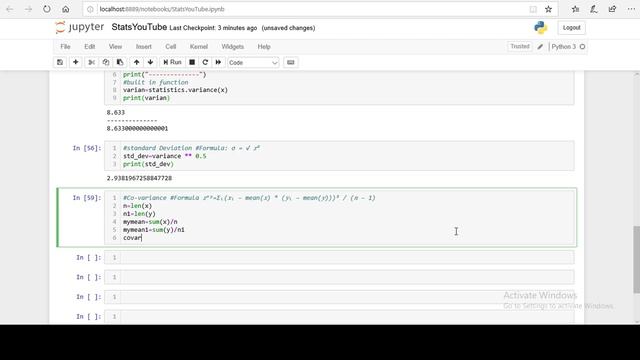This screenshot has width=640, height=360.
Task: Open the command palette keyboard icon
Action: 291,62
